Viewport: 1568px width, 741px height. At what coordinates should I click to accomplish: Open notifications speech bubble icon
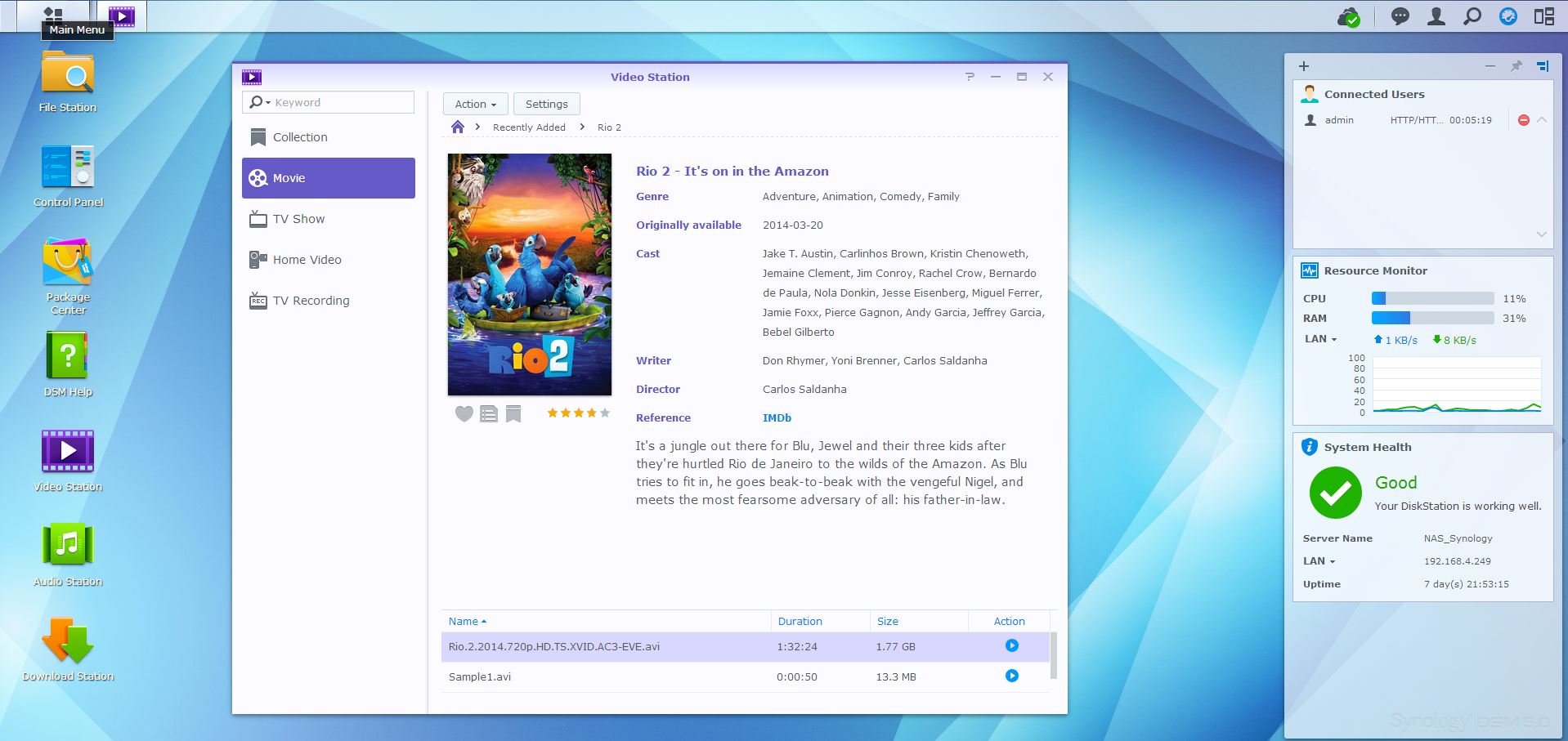pyautogui.click(x=1400, y=16)
